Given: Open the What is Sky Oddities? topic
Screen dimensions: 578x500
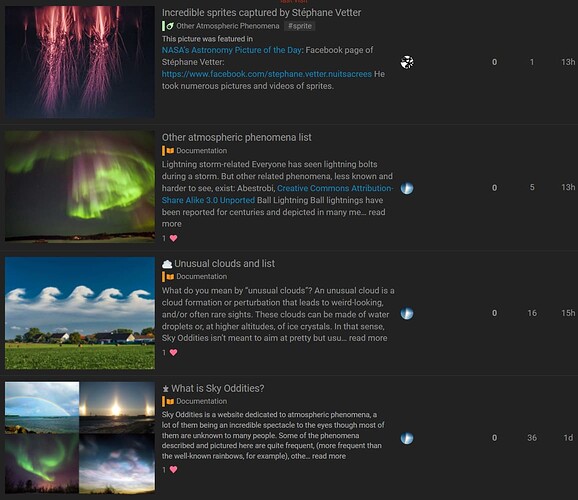Looking at the screenshot, I should 217,388.
